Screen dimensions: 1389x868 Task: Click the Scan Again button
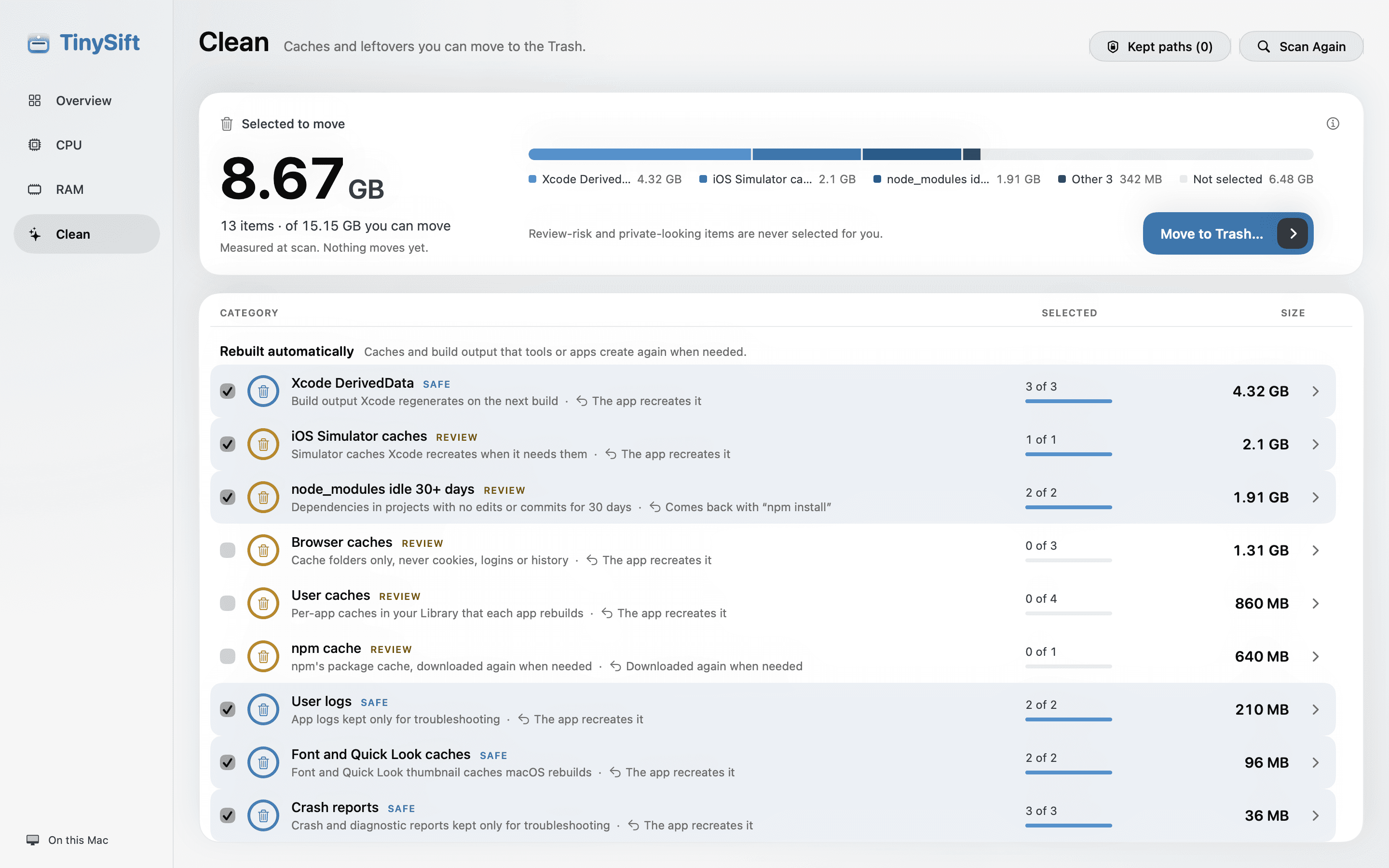[1301, 46]
